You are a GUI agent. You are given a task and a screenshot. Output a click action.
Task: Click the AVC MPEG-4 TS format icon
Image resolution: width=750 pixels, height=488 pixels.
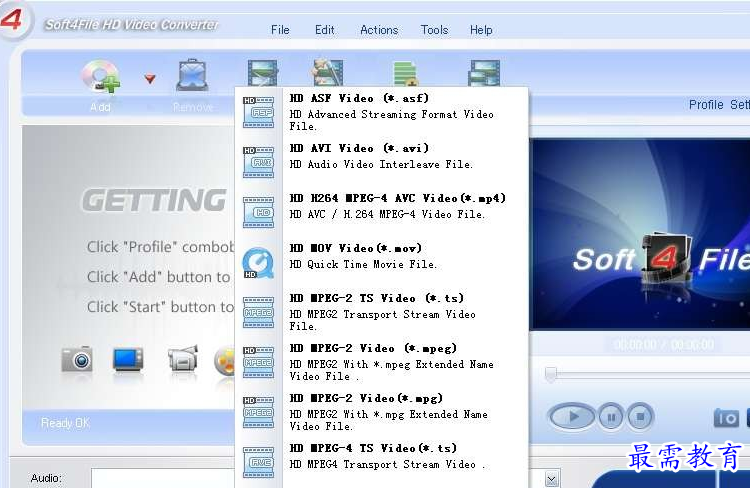258,462
